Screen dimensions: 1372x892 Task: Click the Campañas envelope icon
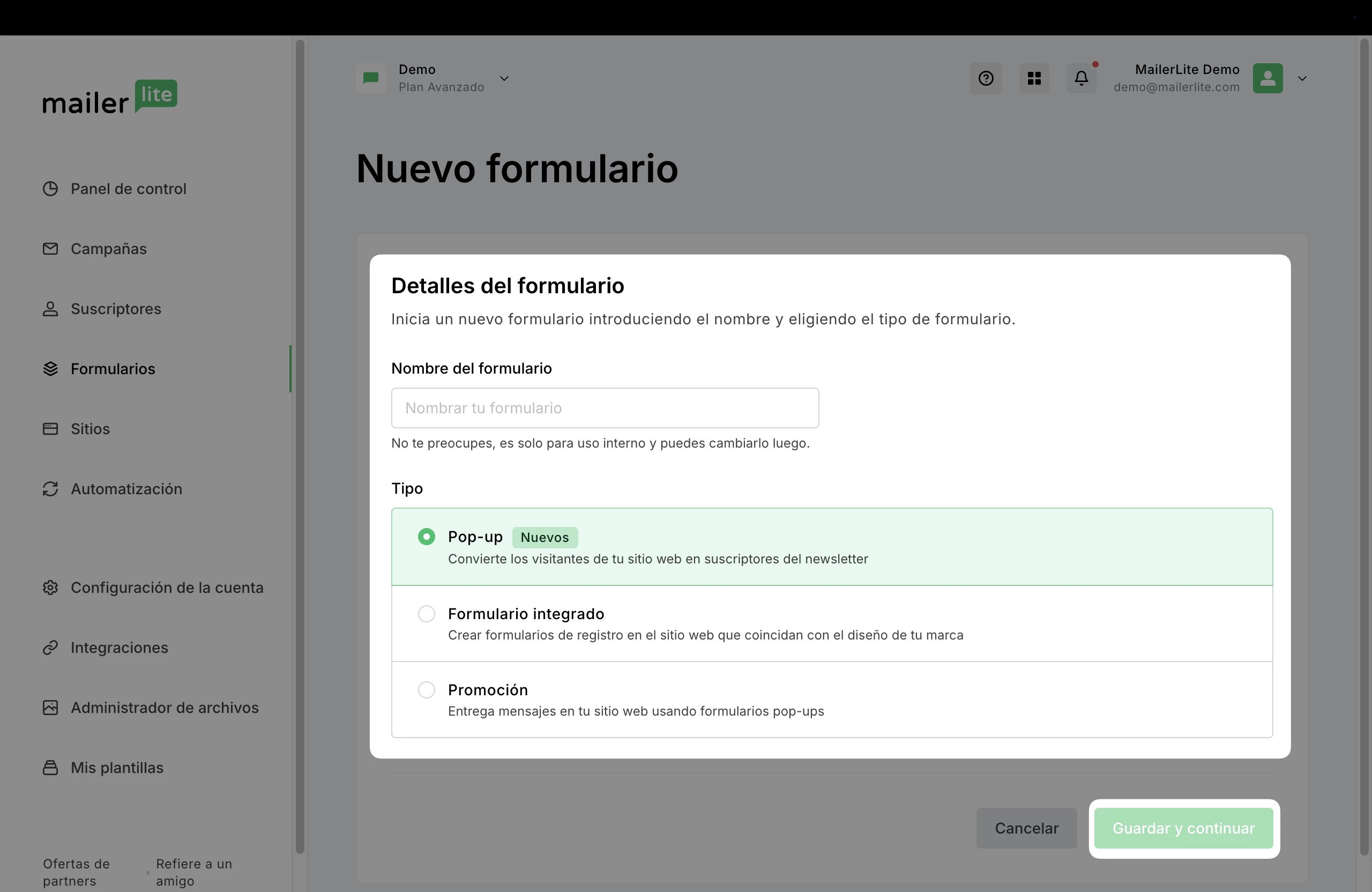tap(50, 249)
